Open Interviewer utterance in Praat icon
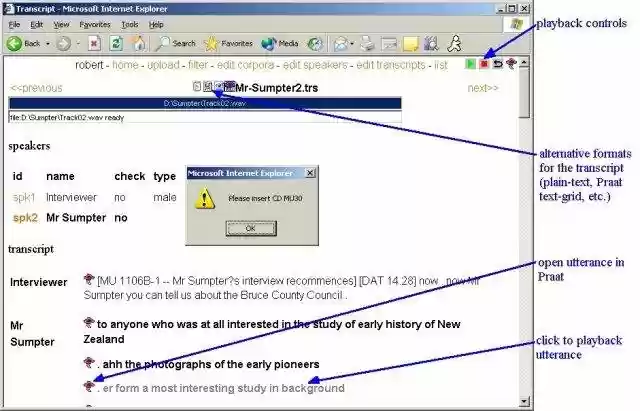 click(89, 280)
